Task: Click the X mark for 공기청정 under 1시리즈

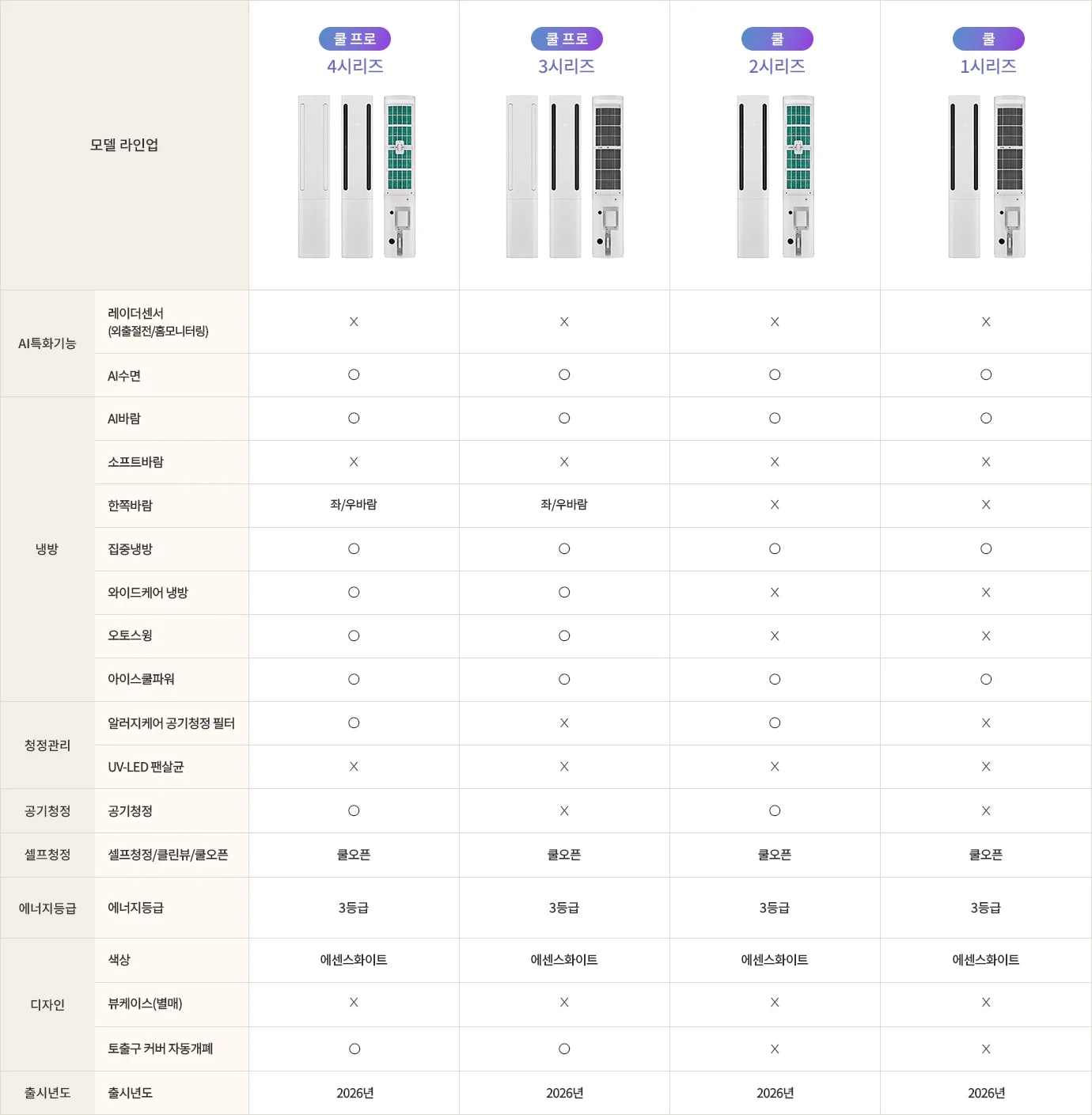Action: point(986,811)
